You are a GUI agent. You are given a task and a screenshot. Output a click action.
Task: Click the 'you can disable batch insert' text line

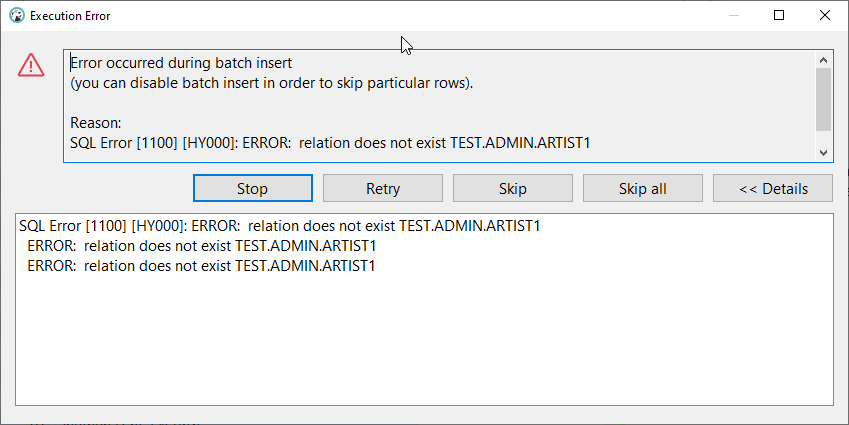272,83
